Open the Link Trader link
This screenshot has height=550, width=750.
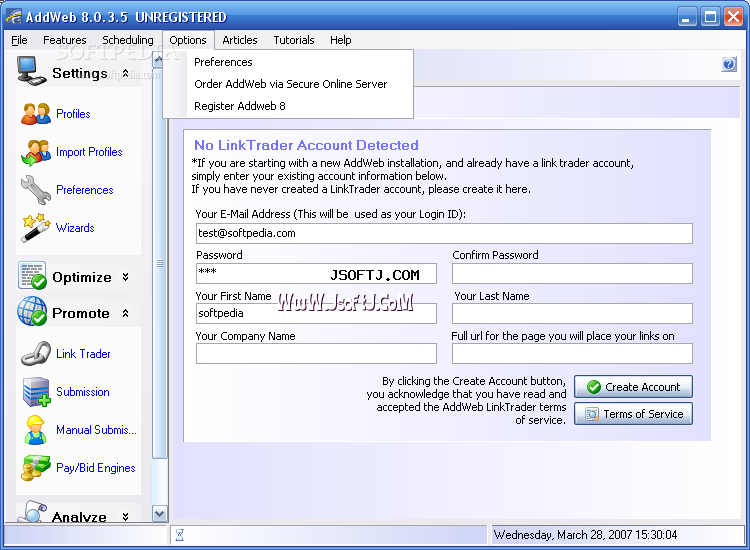tap(83, 354)
